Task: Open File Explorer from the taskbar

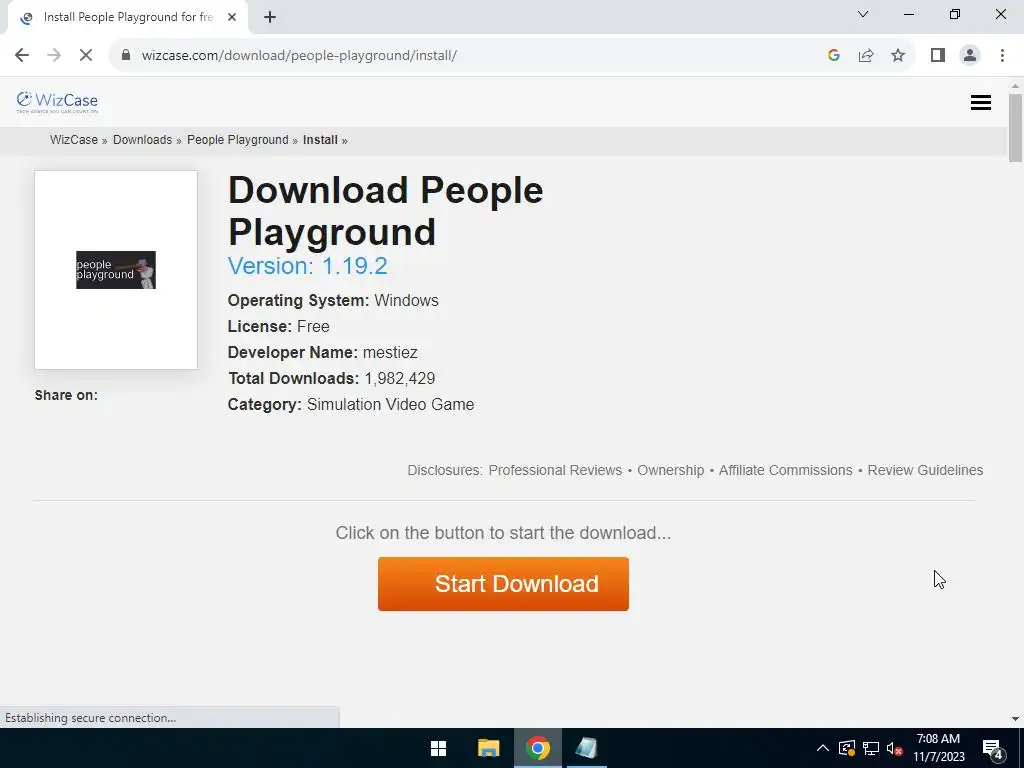Action: click(x=488, y=748)
